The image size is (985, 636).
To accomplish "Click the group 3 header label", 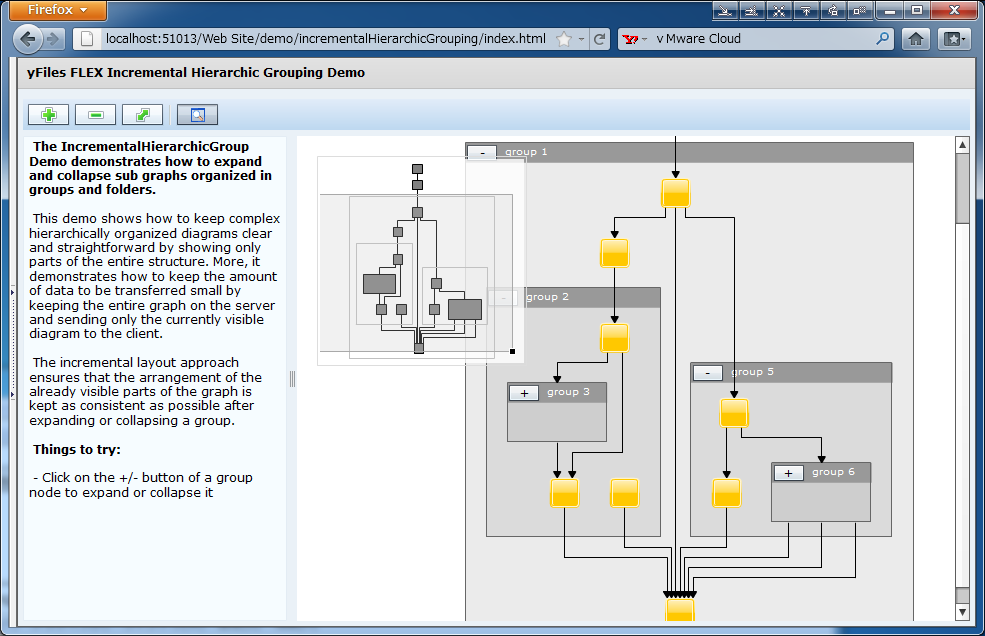I will point(568,392).
